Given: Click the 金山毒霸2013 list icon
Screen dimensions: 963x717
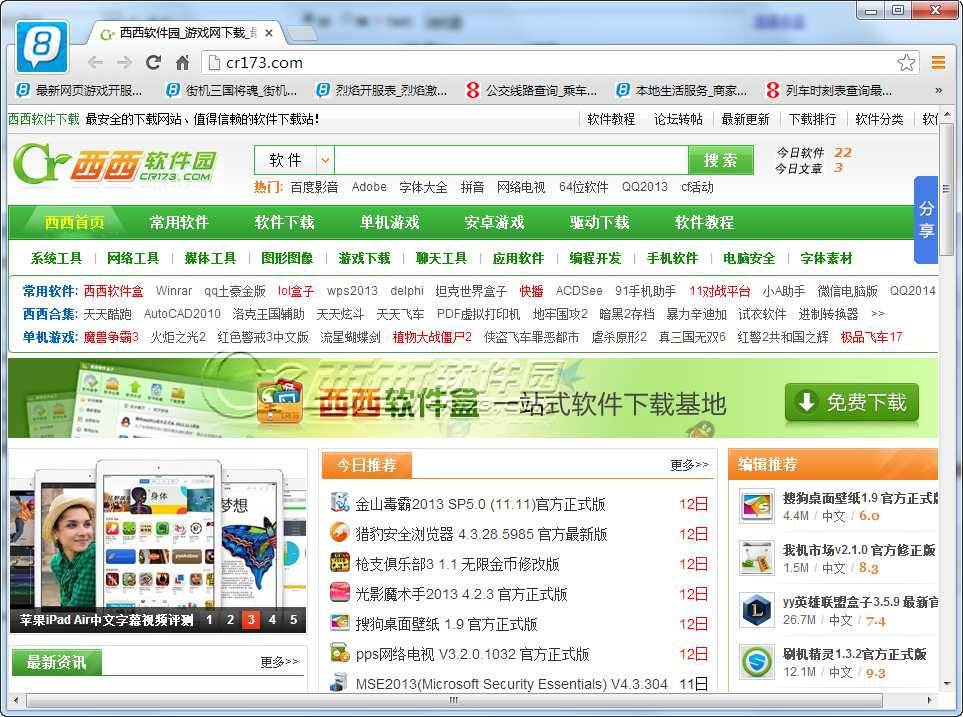Looking at the screenshot, I should click(340, 503).
